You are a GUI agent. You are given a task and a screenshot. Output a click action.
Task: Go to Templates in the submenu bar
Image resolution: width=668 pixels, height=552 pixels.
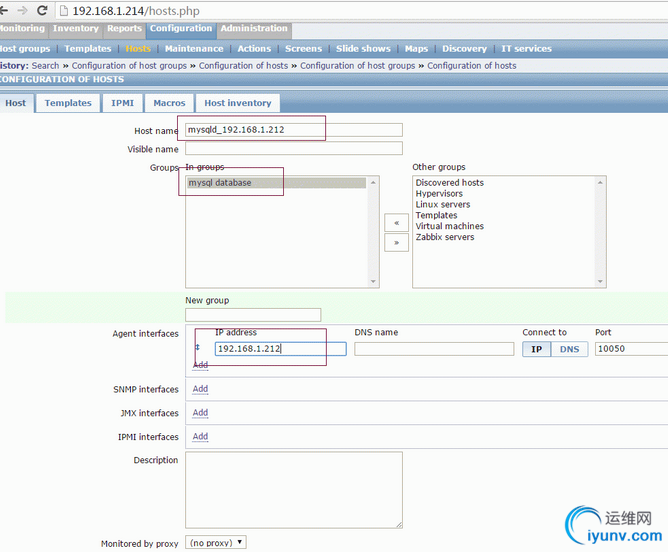click(x=88, y=49)
